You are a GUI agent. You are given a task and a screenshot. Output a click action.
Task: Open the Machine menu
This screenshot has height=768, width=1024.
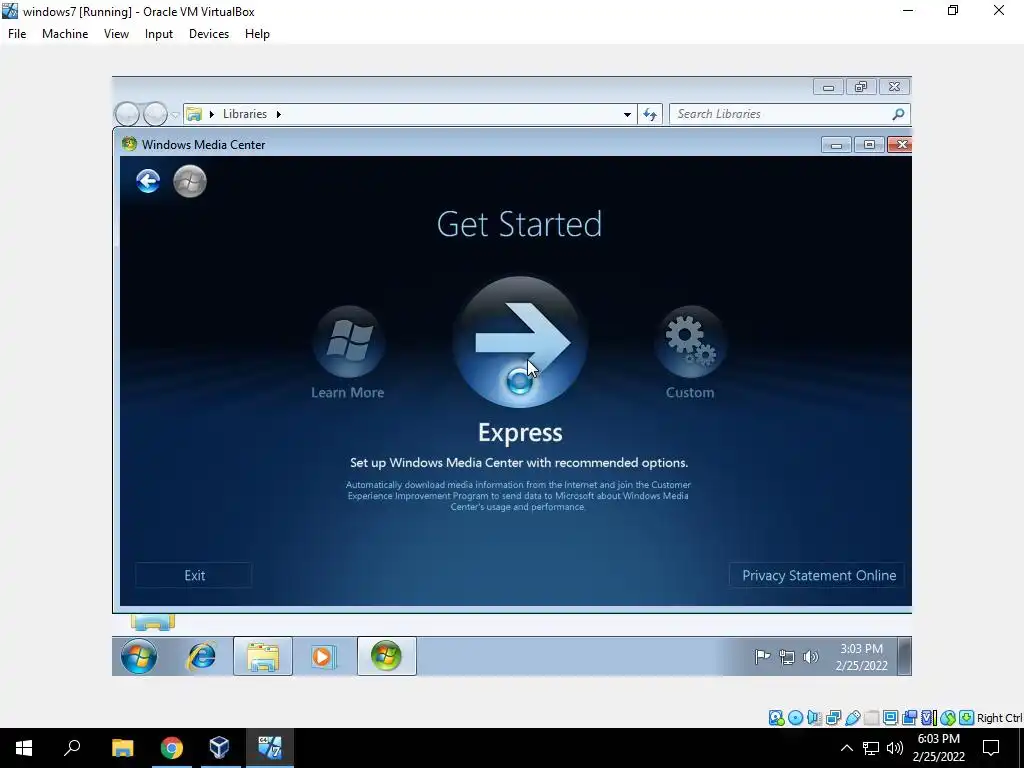65,34
